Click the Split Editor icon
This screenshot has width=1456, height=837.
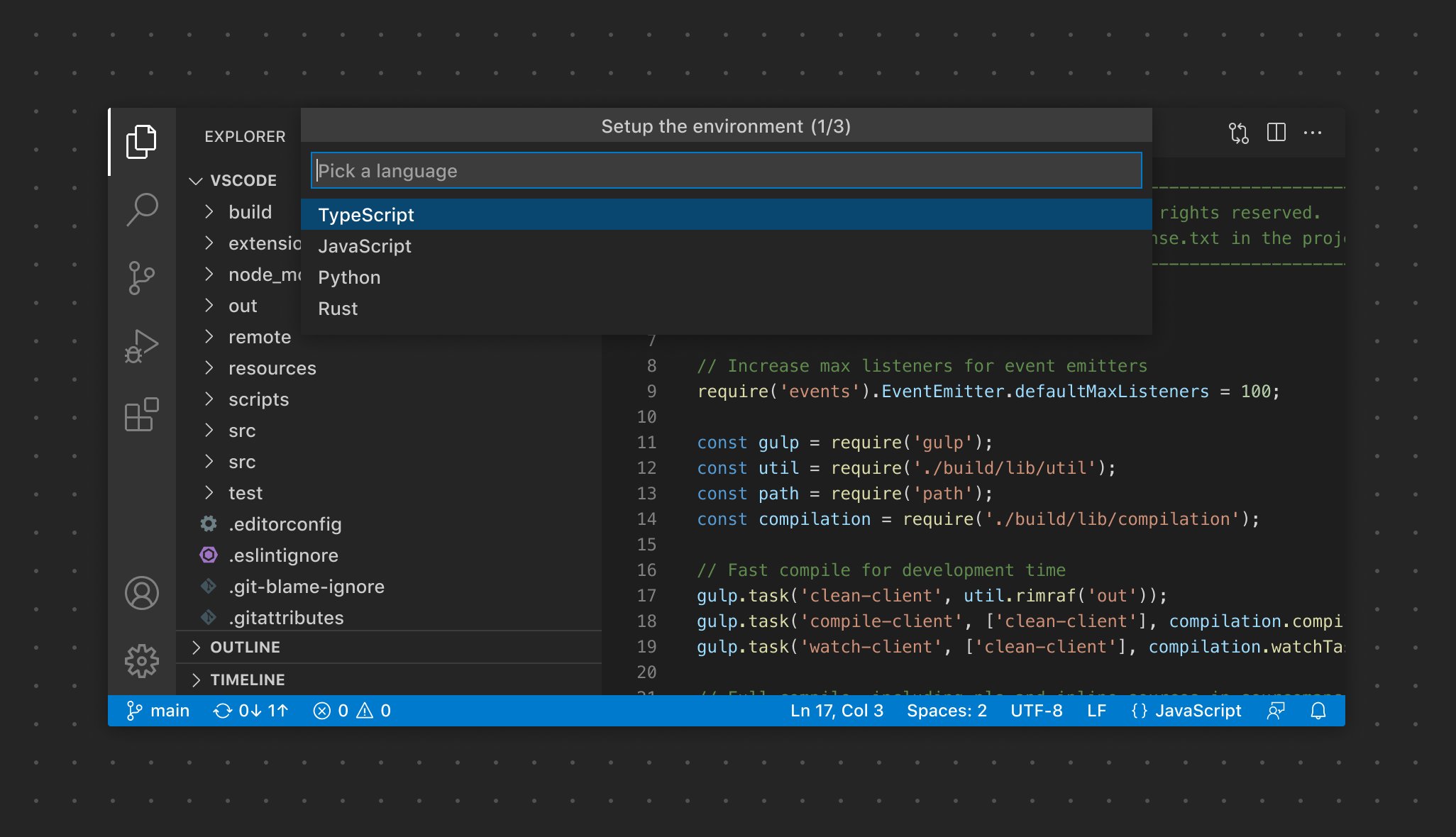pyautogui.click(x=1276, y=133)
